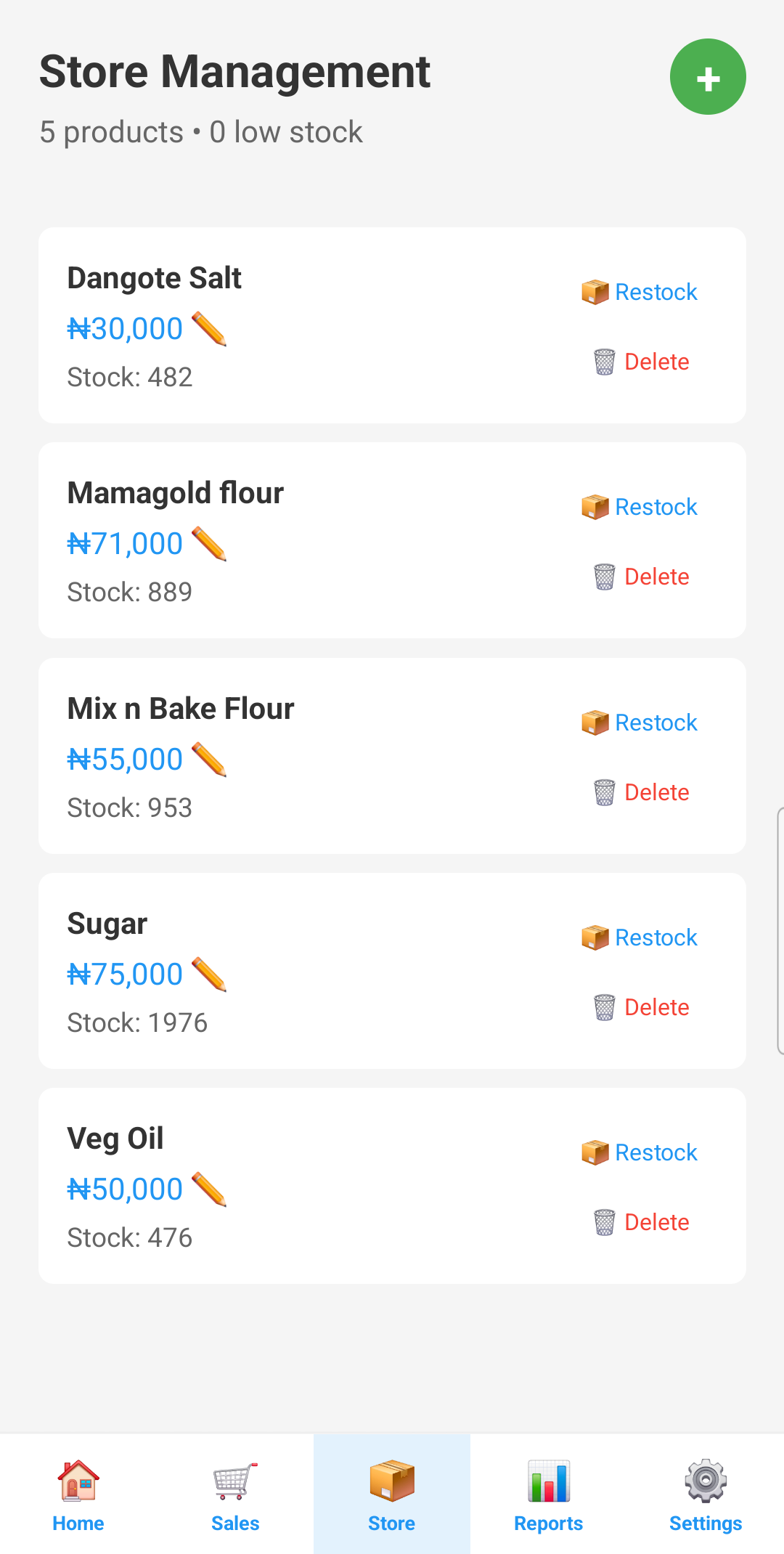The width and height of the screenshot is (784, 1554).
Task: Edit Dangote Salt price with pencil icon
Action: pos(209,329)
